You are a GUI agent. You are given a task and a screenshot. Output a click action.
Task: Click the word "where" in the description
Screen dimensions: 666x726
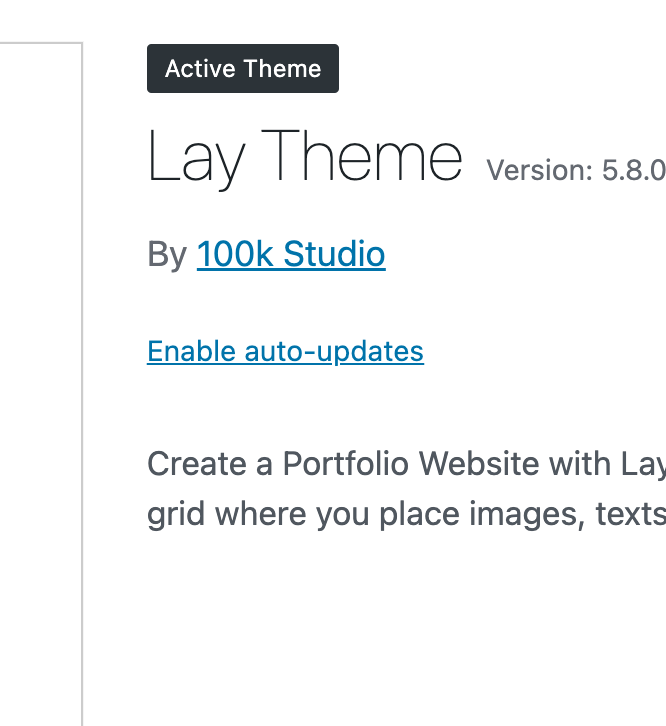point(255,512)
